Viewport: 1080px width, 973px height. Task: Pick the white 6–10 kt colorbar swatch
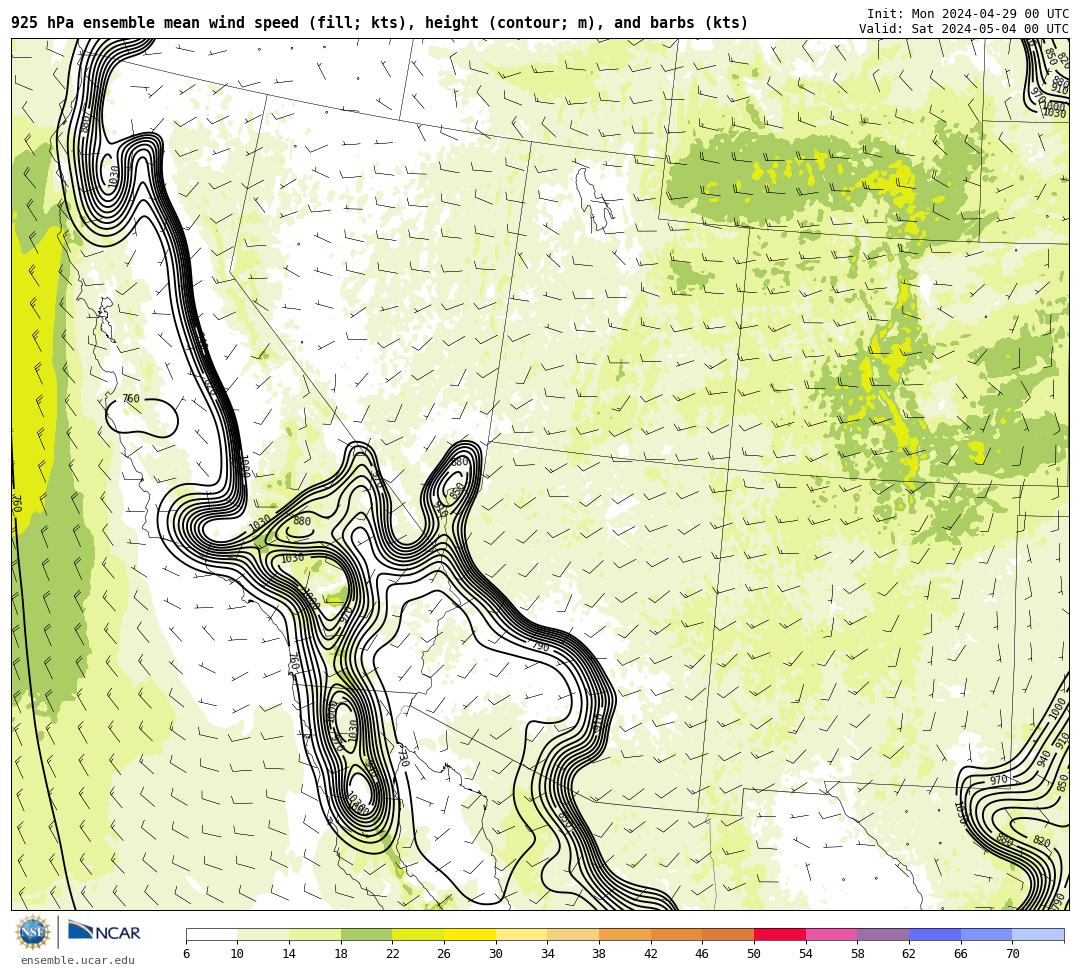tap(211, 934)
